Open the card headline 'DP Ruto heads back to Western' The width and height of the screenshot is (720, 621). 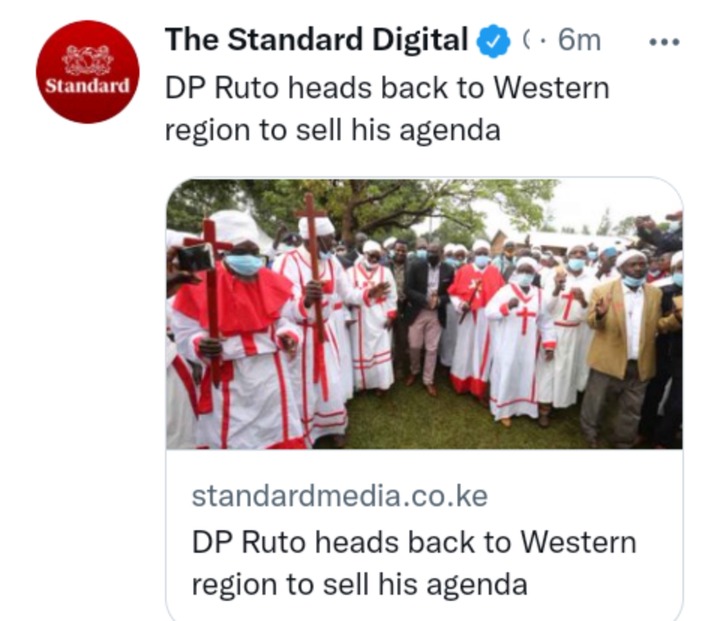pyautogui.click(x=414, y=542)
